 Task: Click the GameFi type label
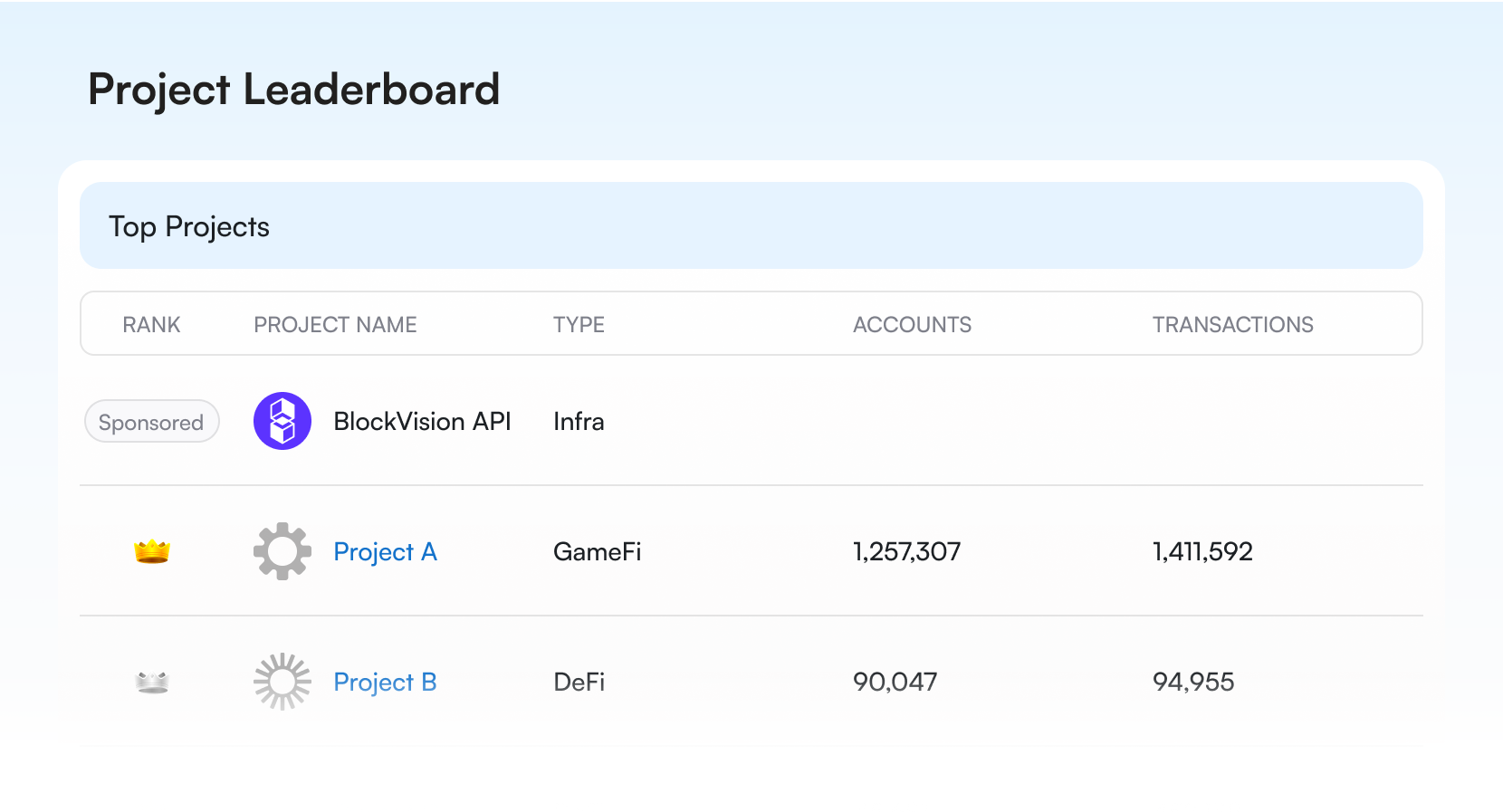(x=597, y=551)
